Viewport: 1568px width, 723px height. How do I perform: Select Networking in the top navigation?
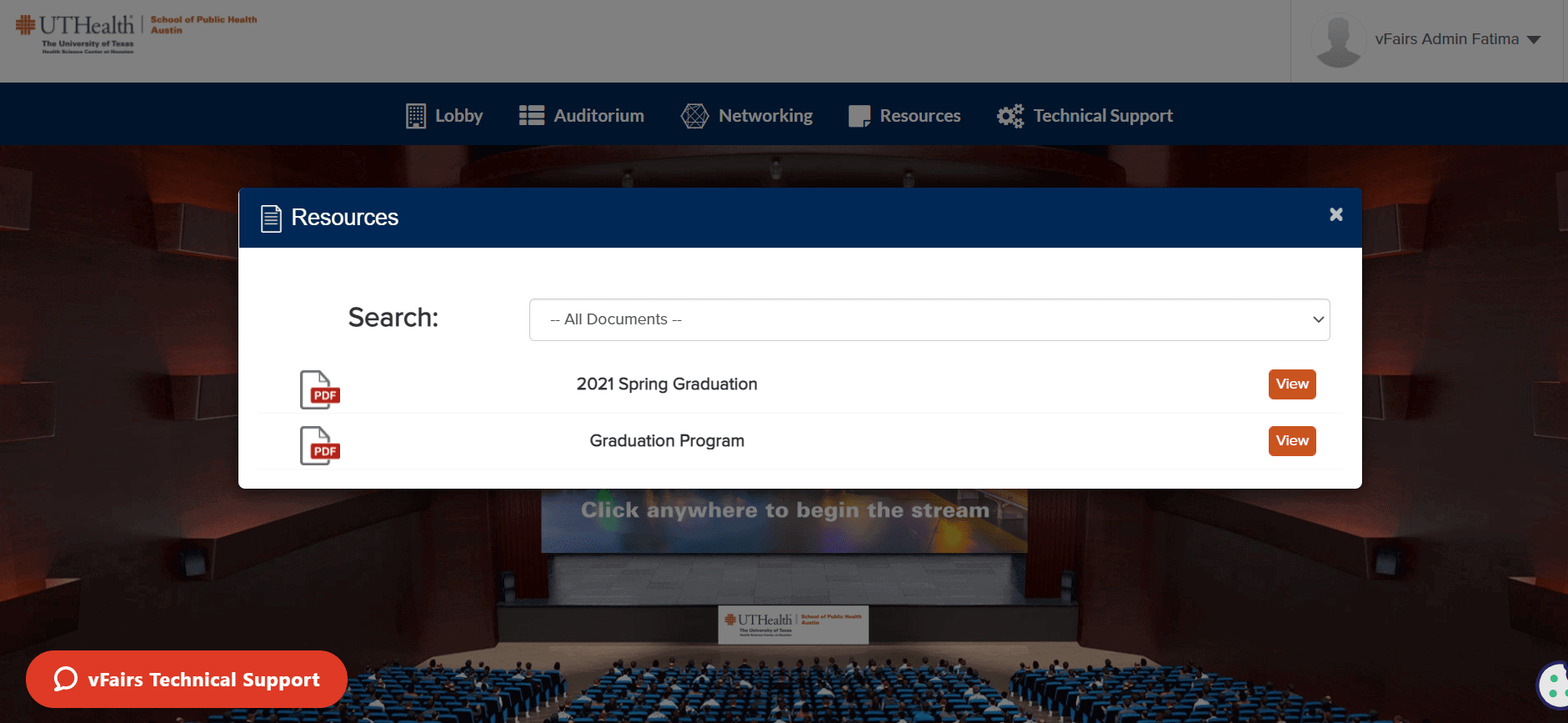747,116
